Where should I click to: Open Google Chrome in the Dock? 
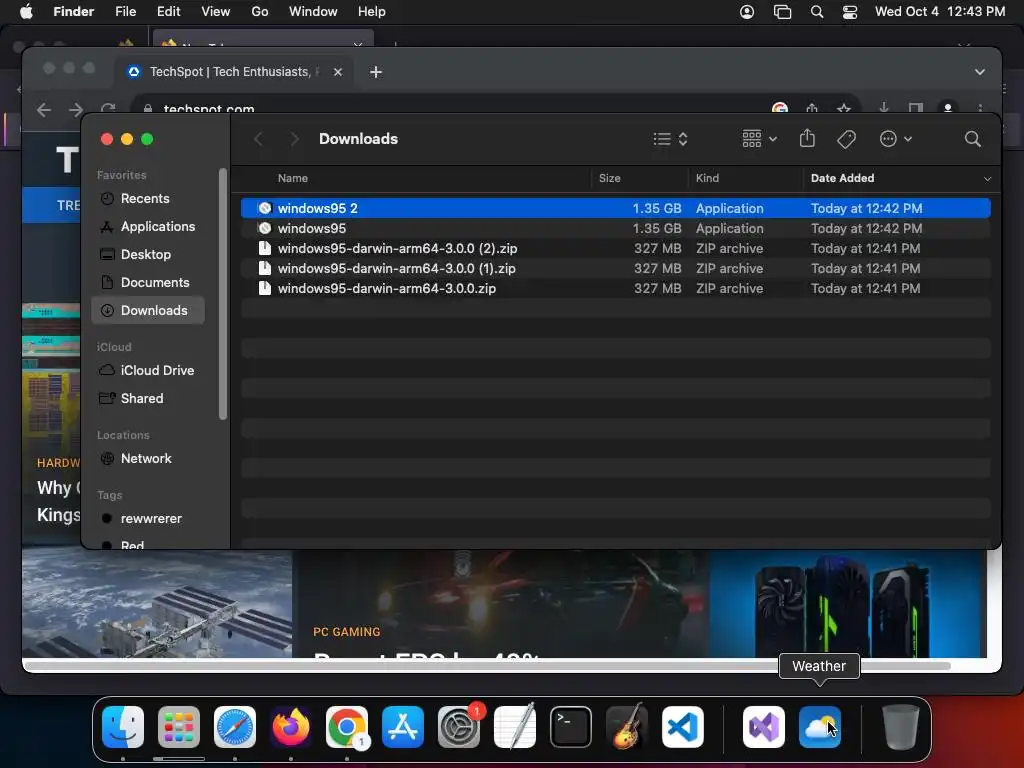tap(347, 727)
